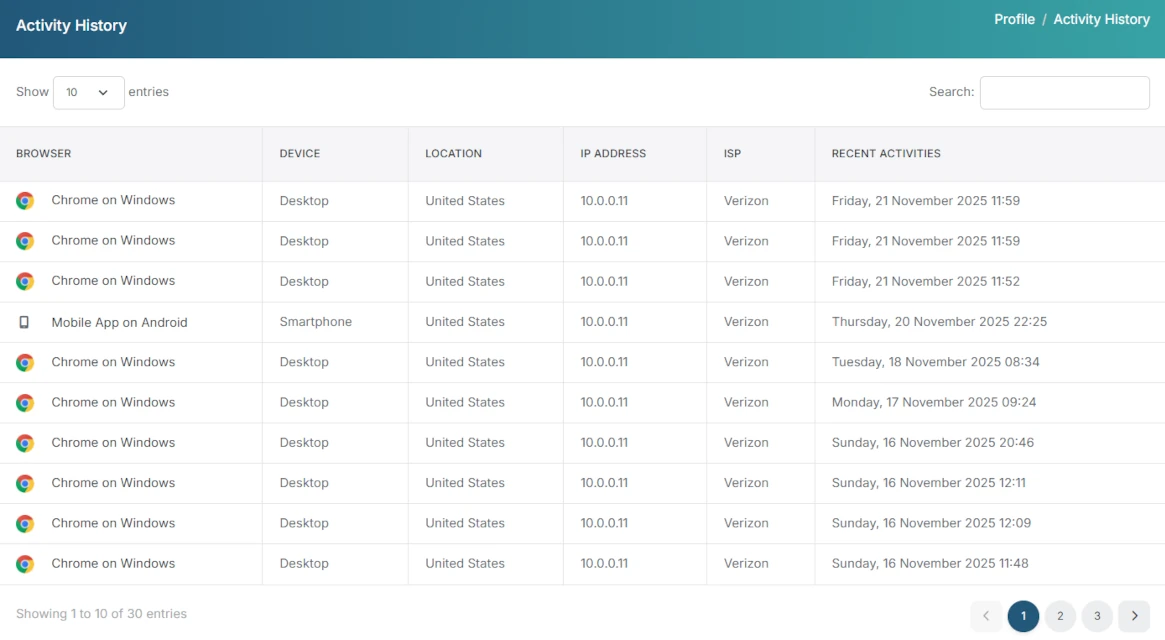Sort table by IP Address header
This screenshot has height=640, width=1165.
click(613, 154)
